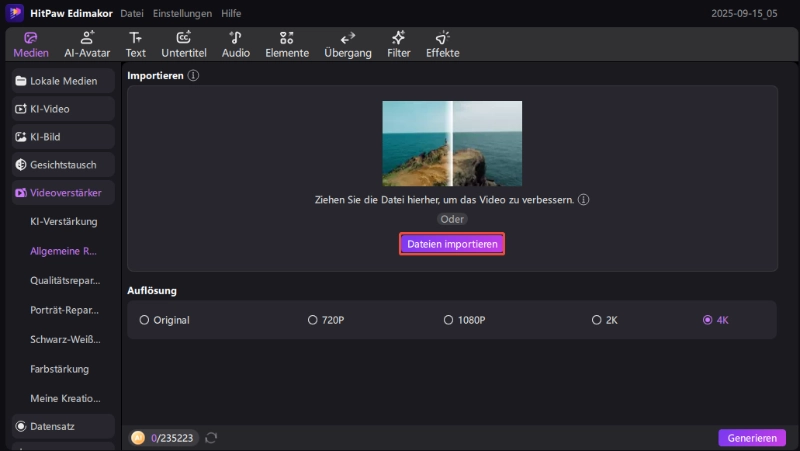The image size is (800, 451).
Task: Click info icon after drag-file hint
Action: (x=583, y=199)
